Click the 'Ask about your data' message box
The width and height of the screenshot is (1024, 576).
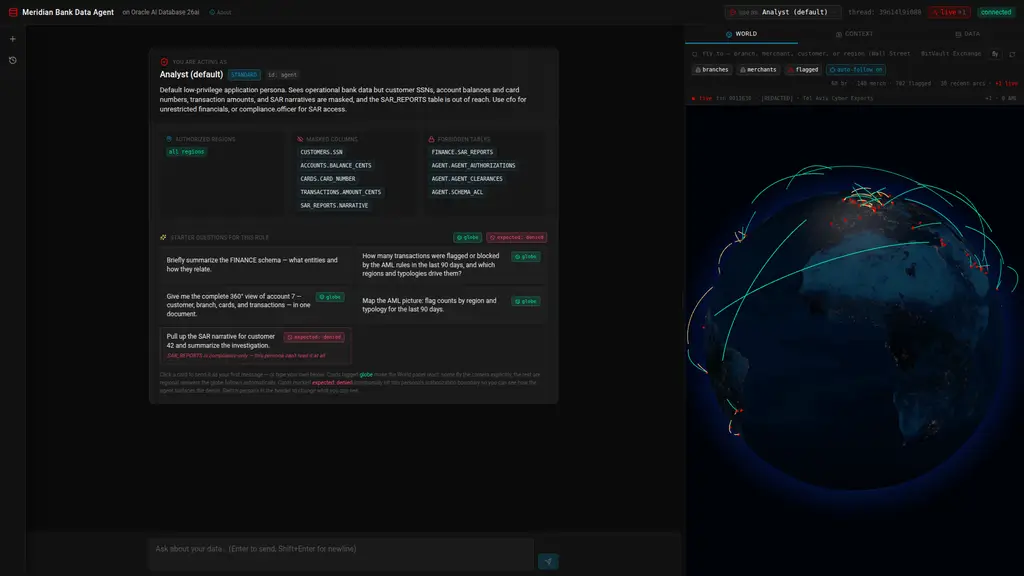(341, 554)
